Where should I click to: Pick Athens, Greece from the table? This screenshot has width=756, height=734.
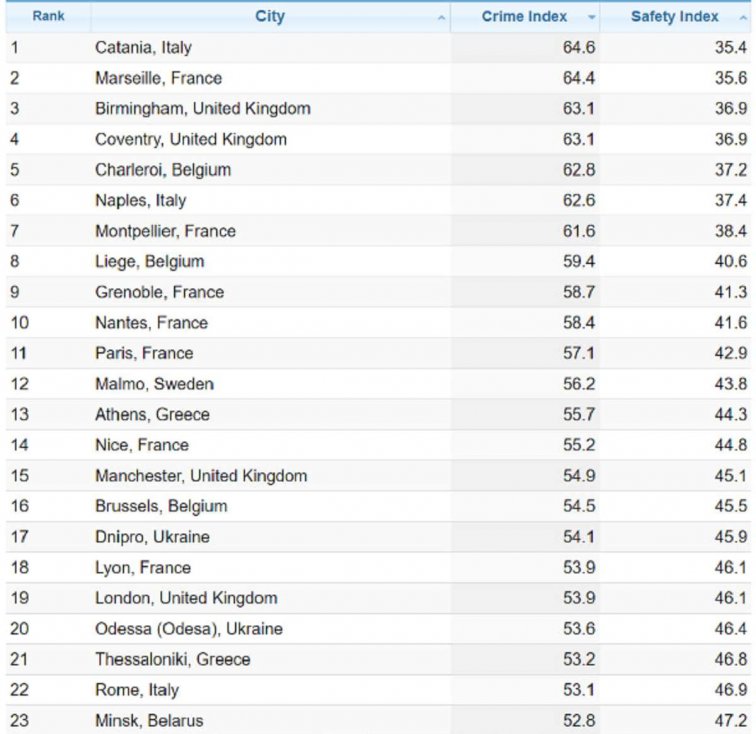(x=152, y=414)
